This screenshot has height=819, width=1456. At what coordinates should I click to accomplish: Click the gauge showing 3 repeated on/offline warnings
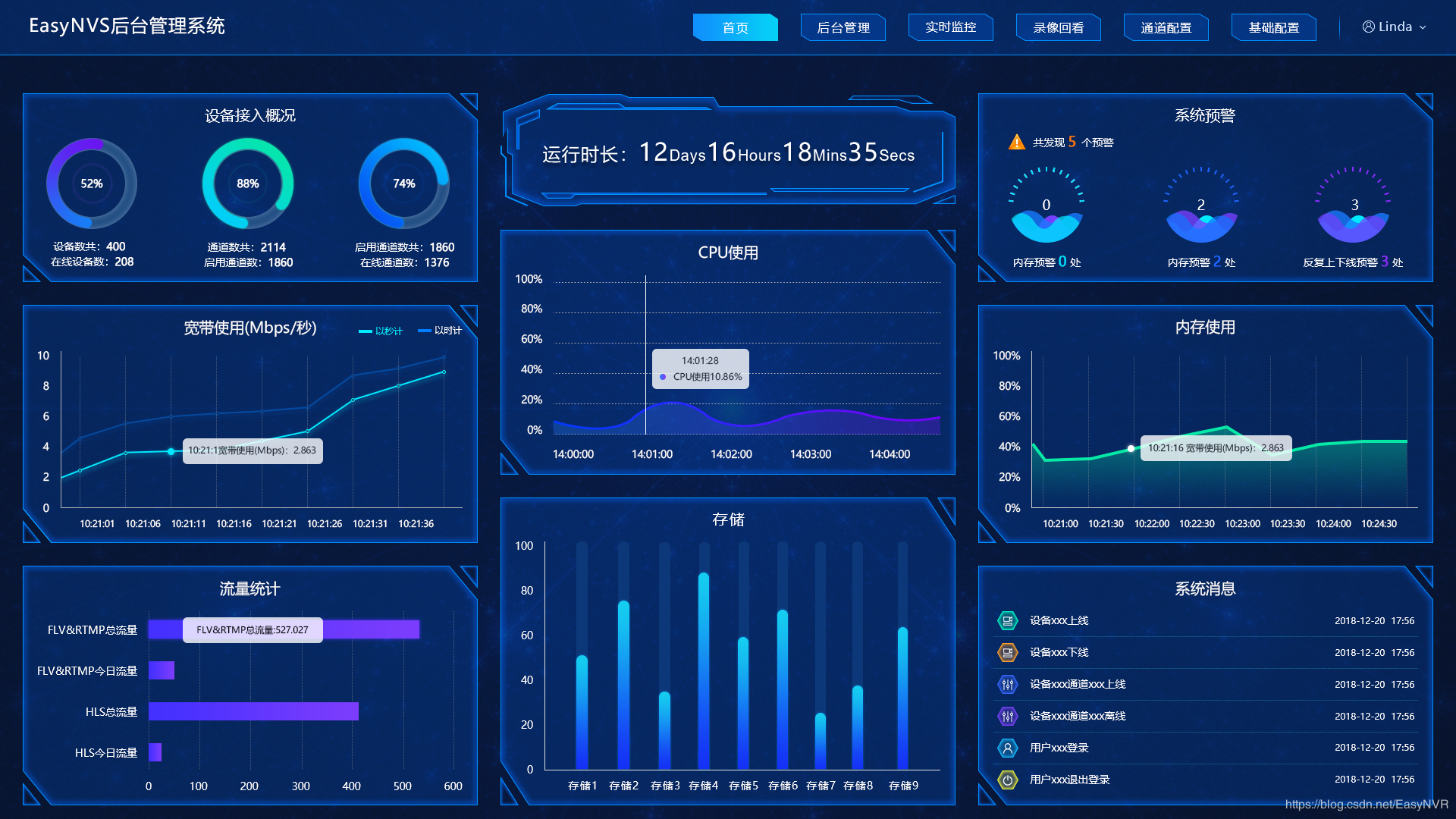coord(1354,215)
